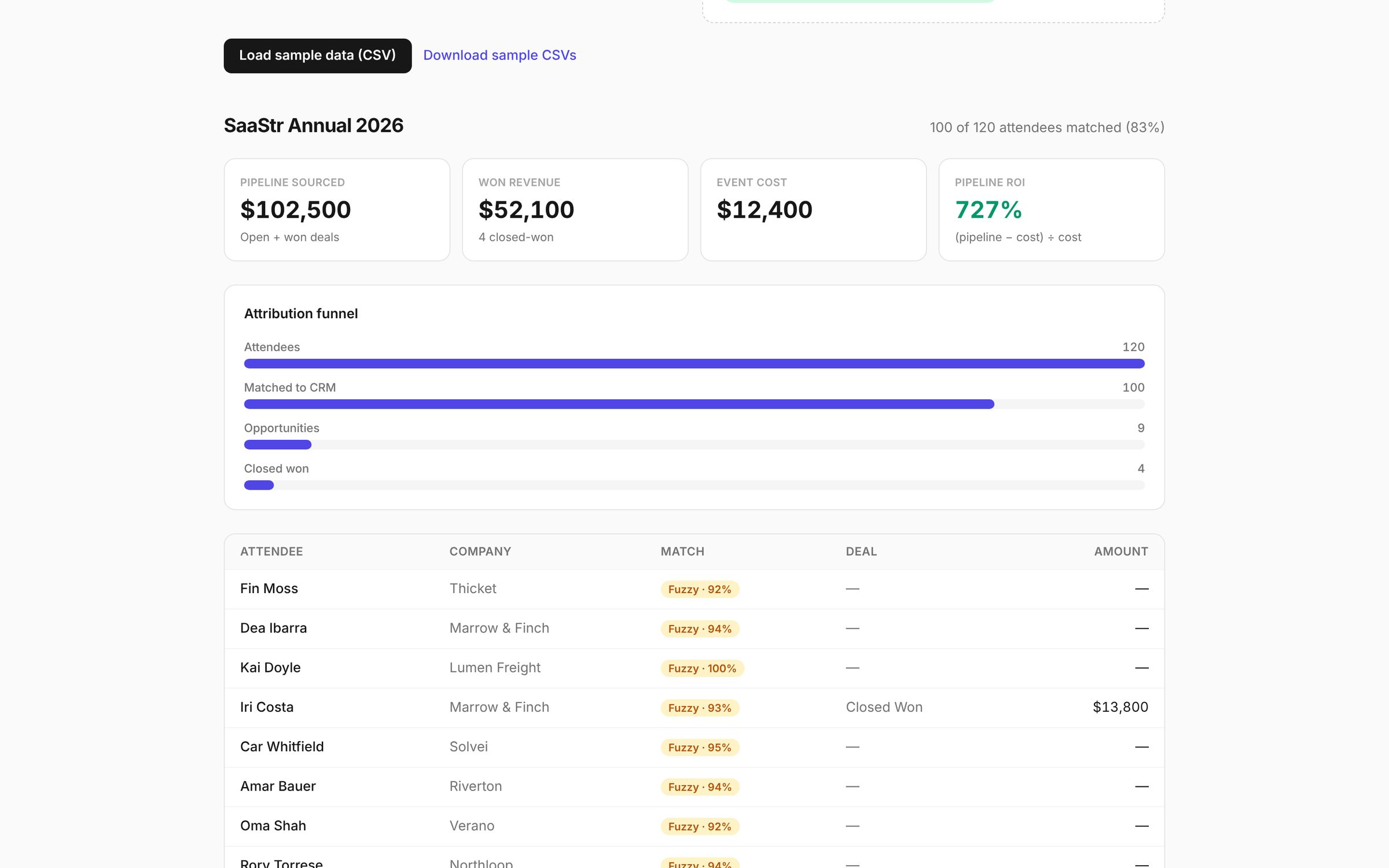Click the AMOUNT column header
Viewport: 1389px width, 868px height.
pyautogui.click(x=1121, y=551)
